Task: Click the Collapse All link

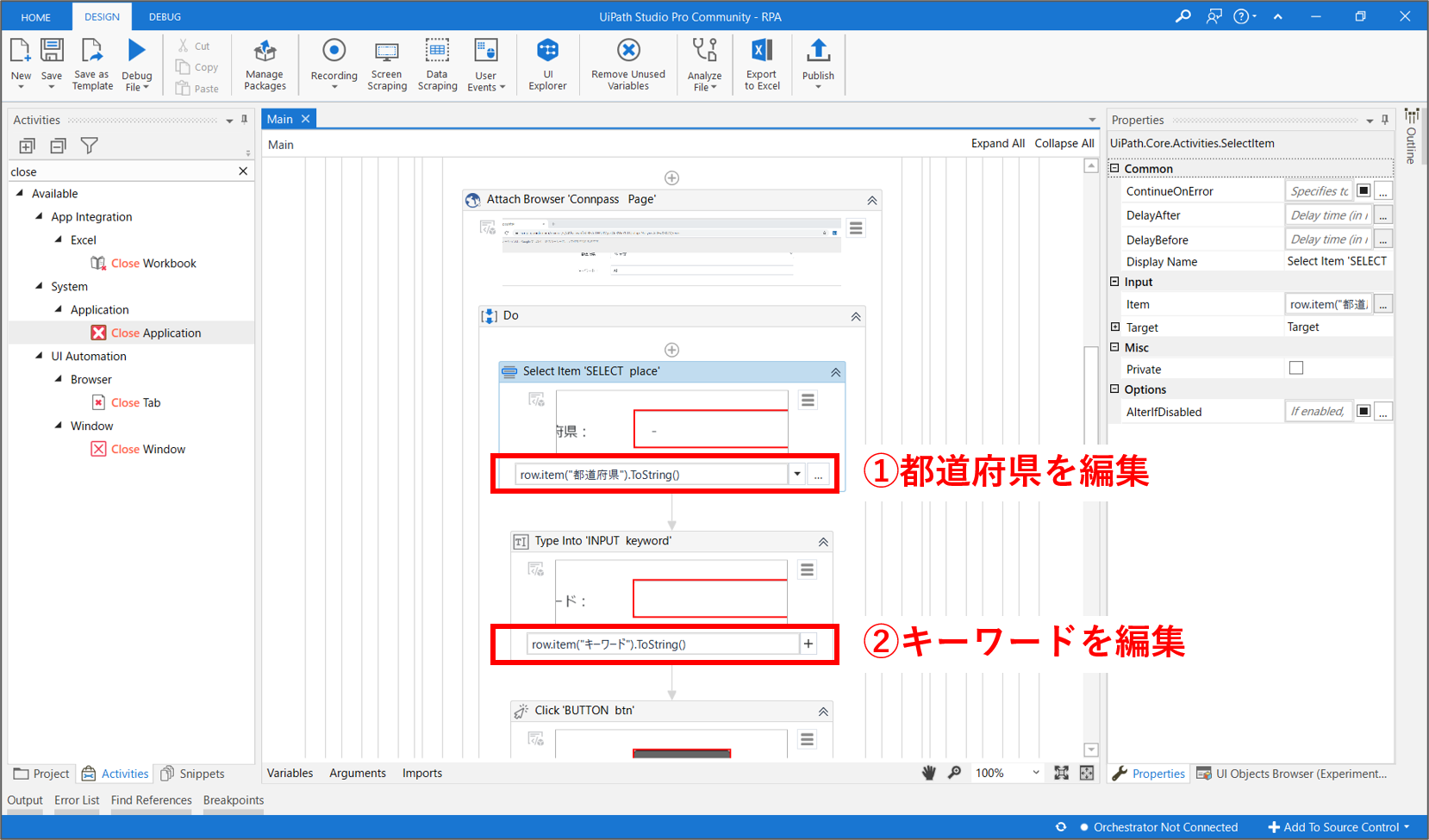Action: pyautogui.click(x=1064, y=144)
